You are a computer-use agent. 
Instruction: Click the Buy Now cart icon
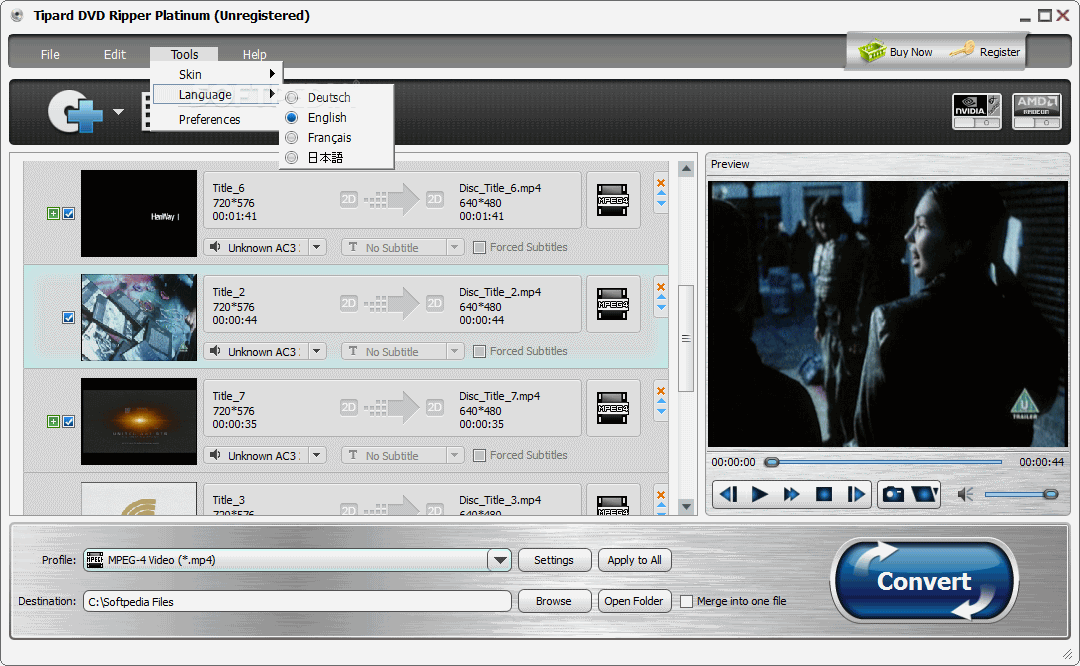tap(872, 52)
